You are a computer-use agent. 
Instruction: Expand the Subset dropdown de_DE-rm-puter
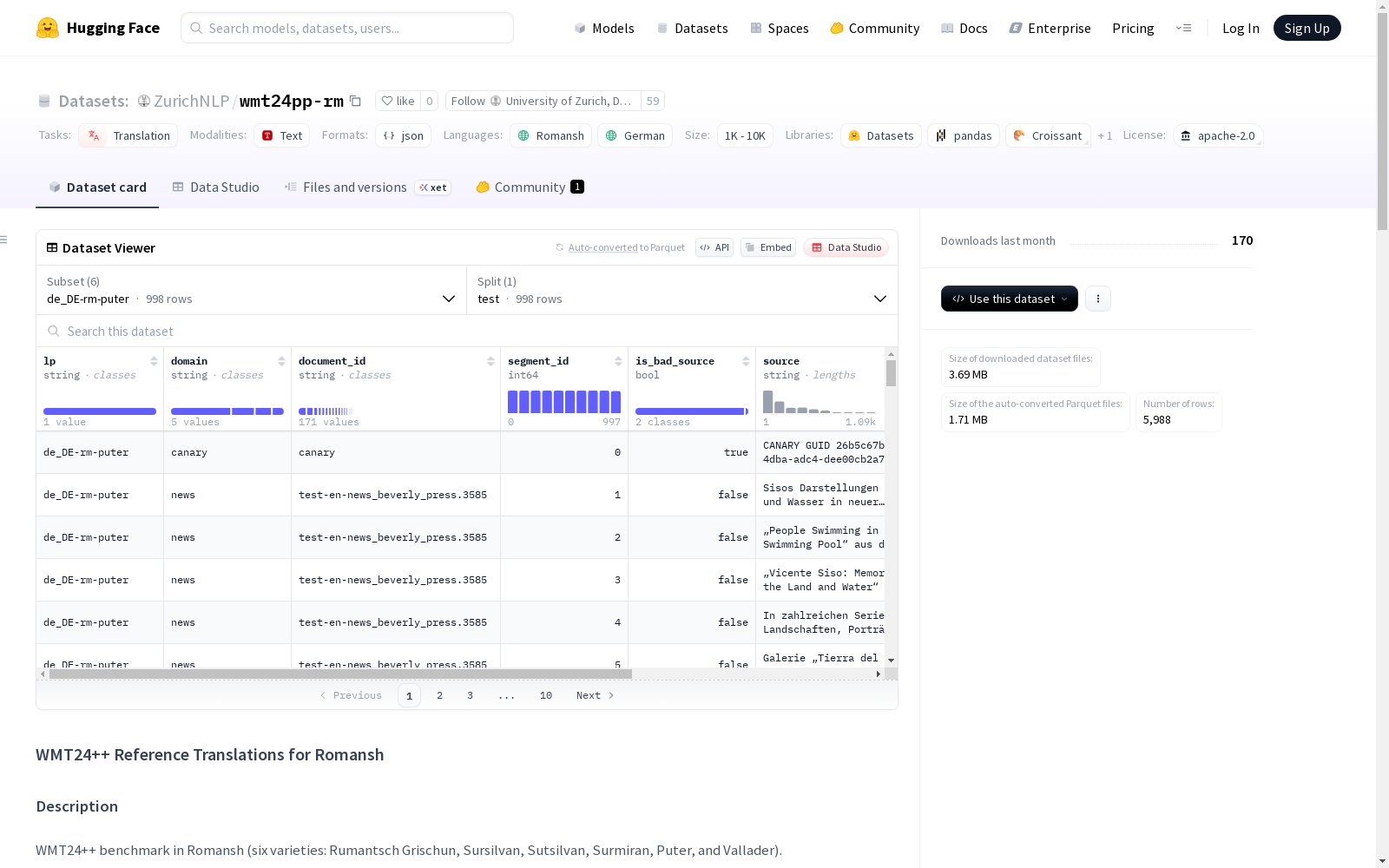(252, 290)
